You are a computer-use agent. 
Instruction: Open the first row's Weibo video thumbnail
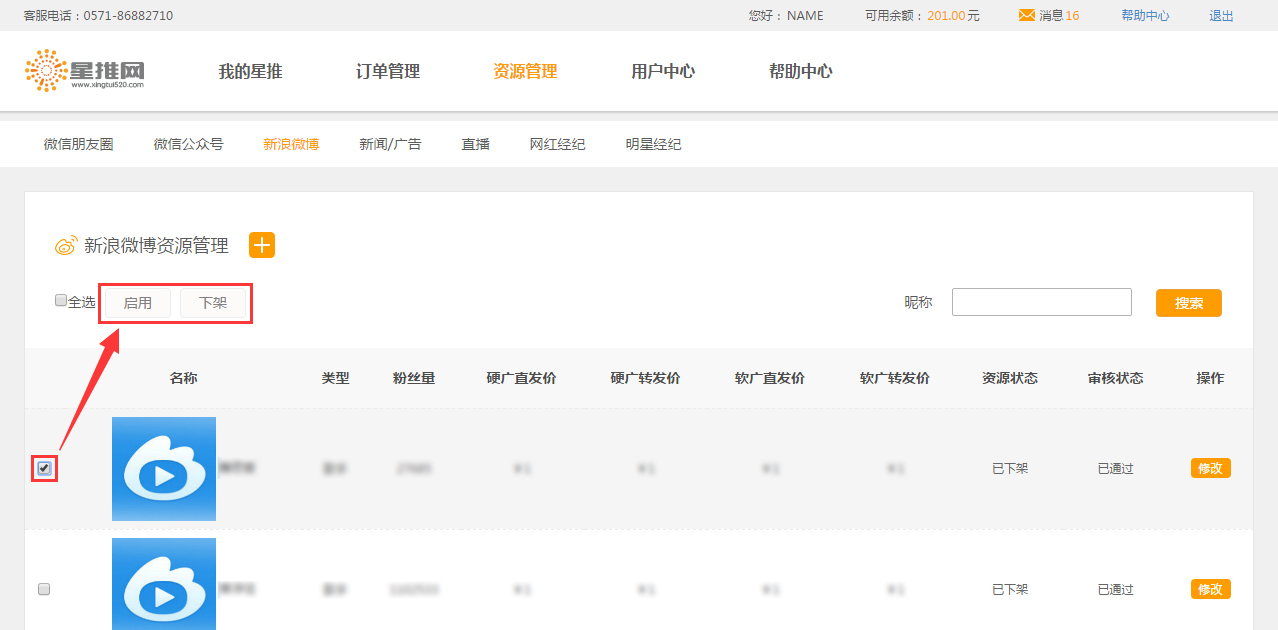click(x=164, y=469)
